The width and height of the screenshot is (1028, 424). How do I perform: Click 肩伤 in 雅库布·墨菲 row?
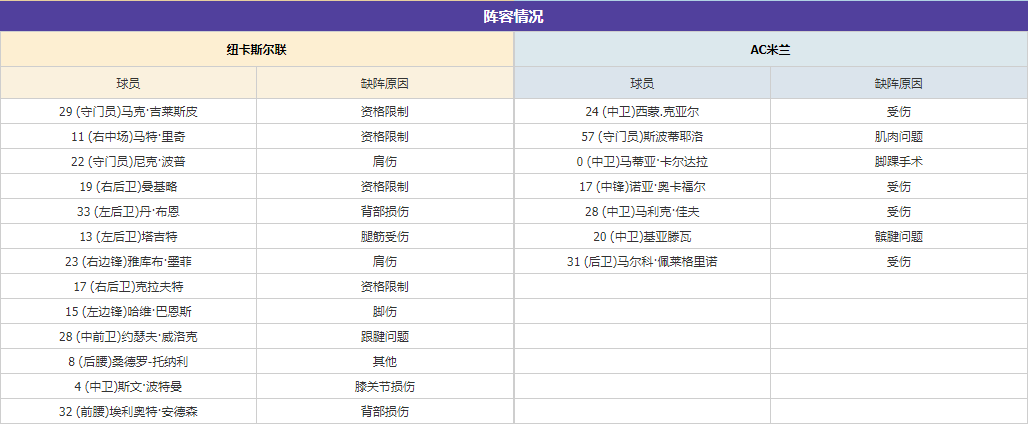coord(385,261)
